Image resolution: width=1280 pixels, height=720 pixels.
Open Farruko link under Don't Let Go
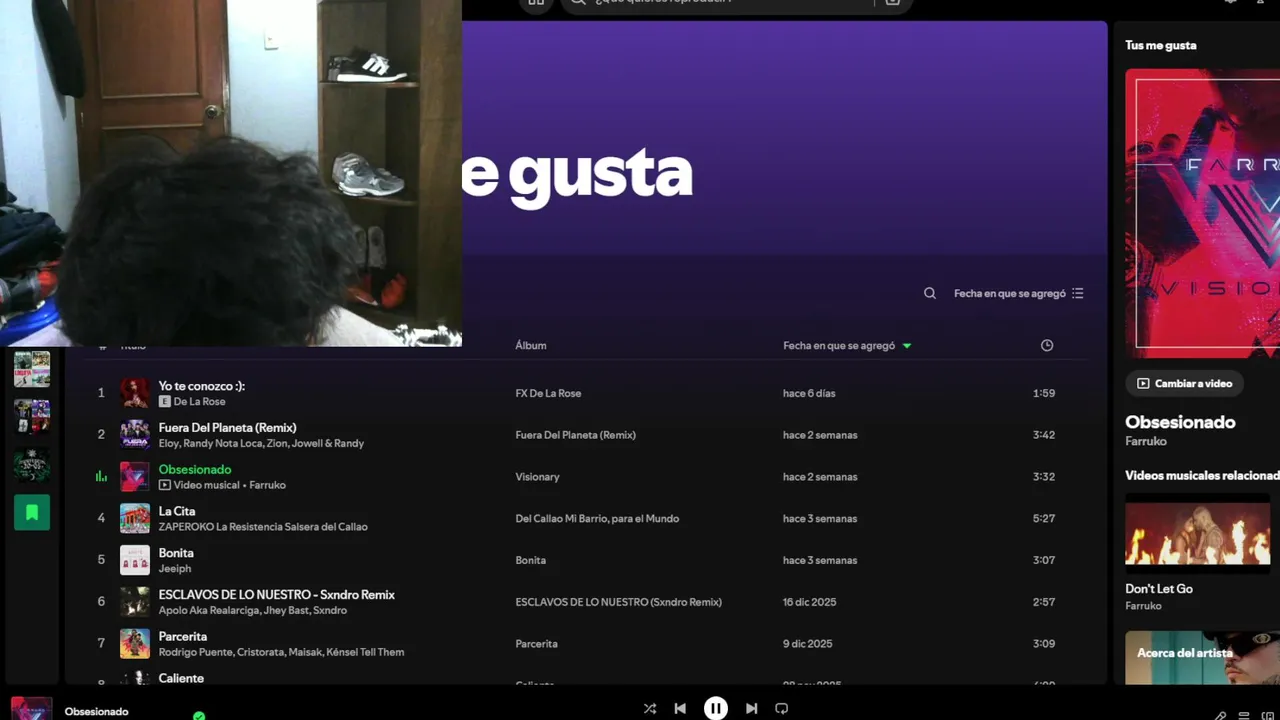[1144, 606]
